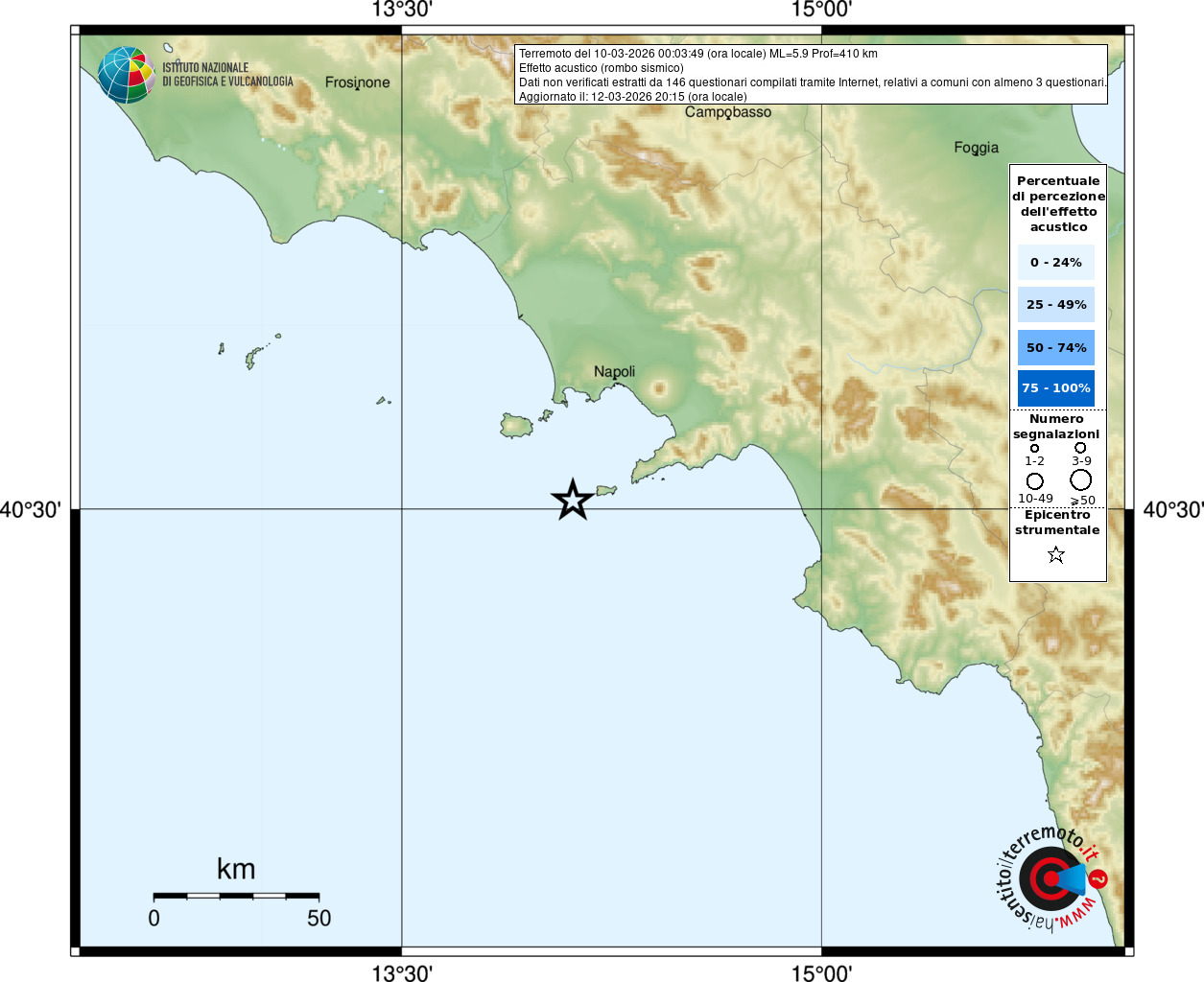This screenshot has width=1204, height=982.
Task: Click the 10-49 reports circle in legend
Action: tap(1035, 481)
